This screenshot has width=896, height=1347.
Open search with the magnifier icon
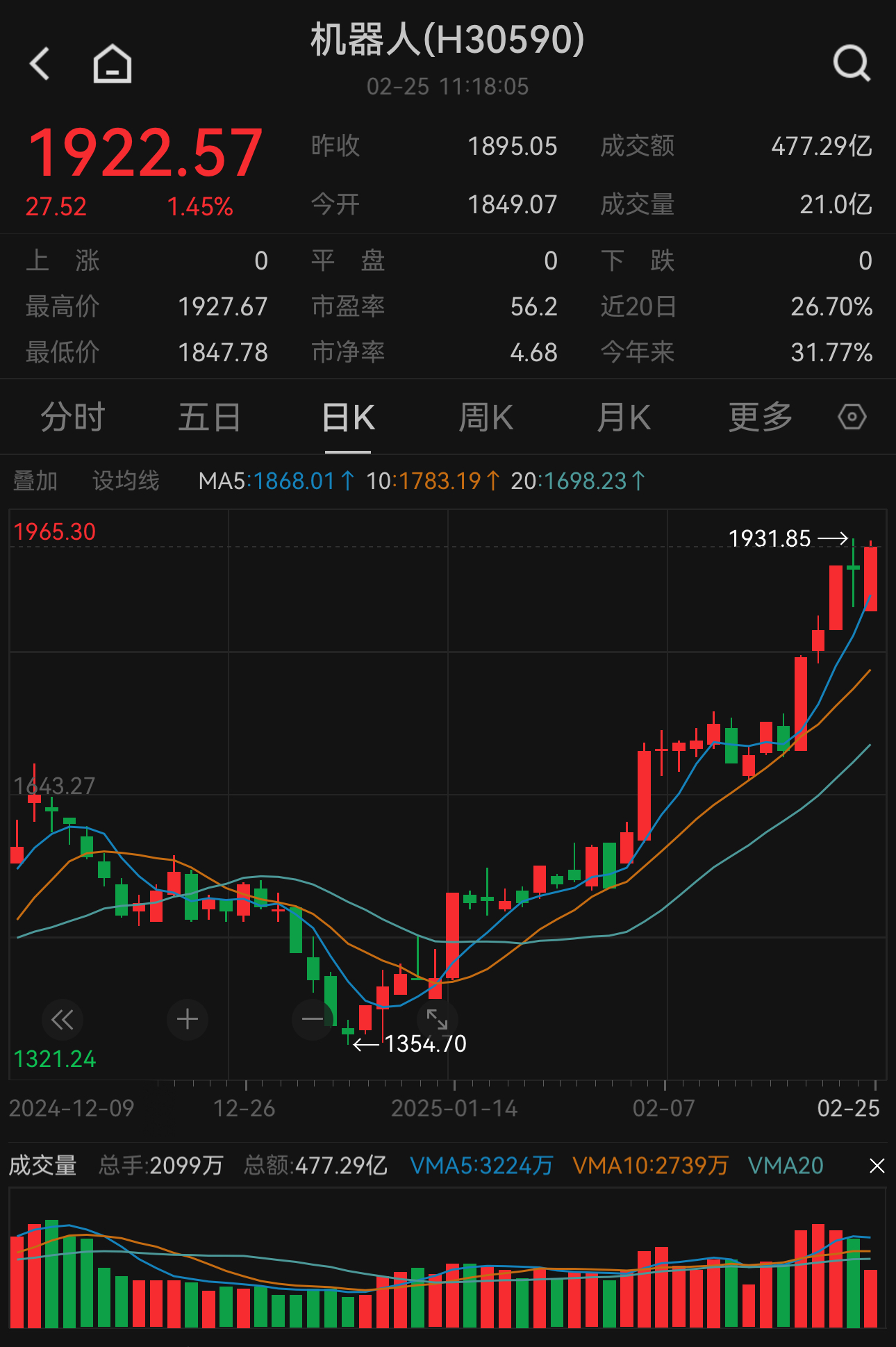(x=852, y=64)
